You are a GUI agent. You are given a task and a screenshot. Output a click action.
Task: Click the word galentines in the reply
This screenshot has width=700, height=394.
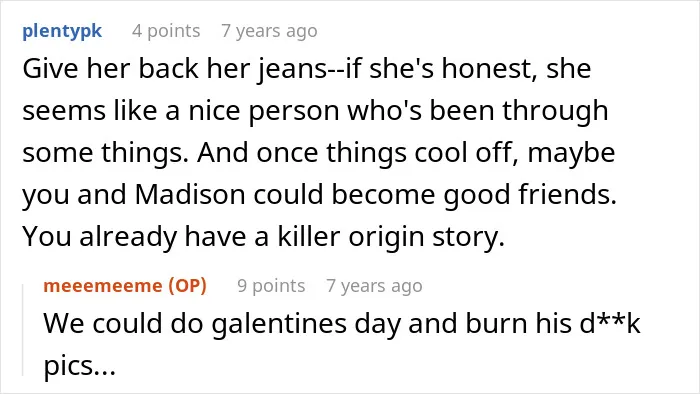point(279,324)
